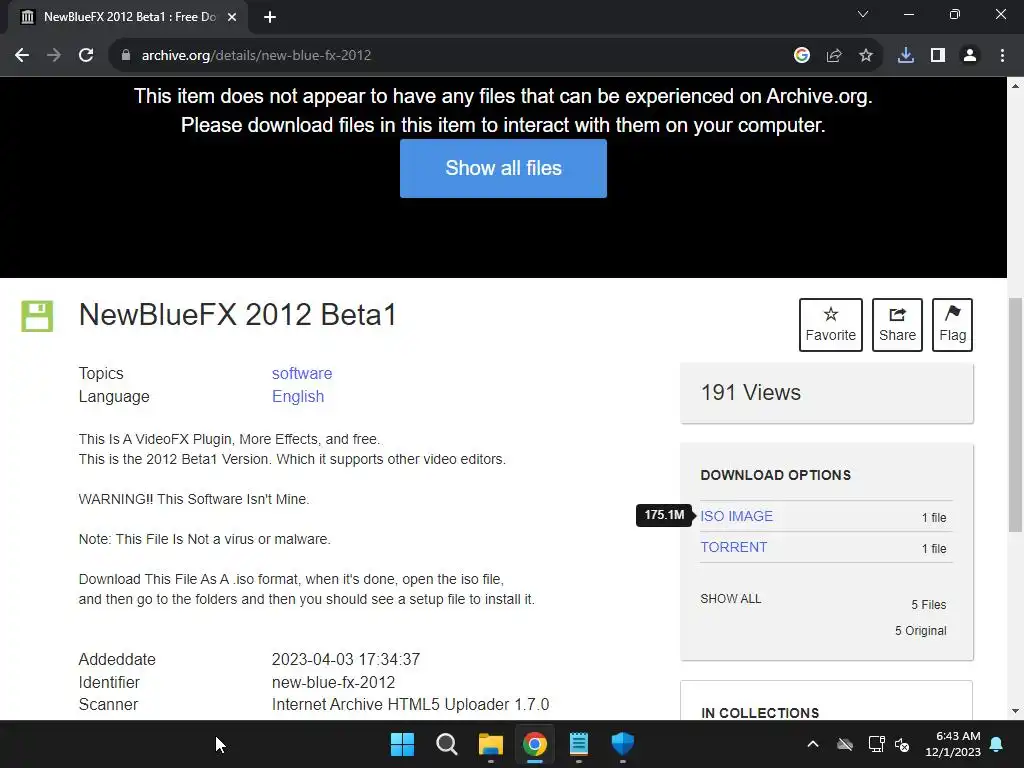
Task: Click Chrome icon in taskbar
Action: tap(534, 744)
